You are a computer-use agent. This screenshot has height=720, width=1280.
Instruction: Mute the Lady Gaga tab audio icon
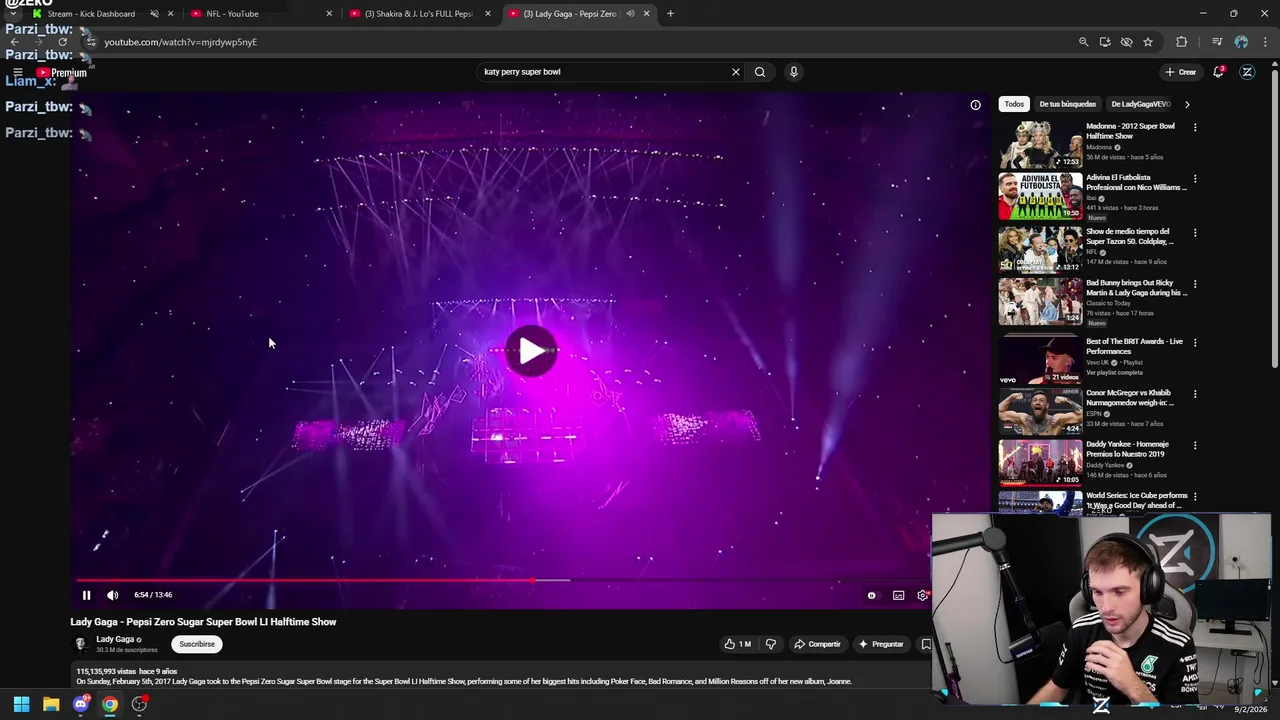pos(630,14)
